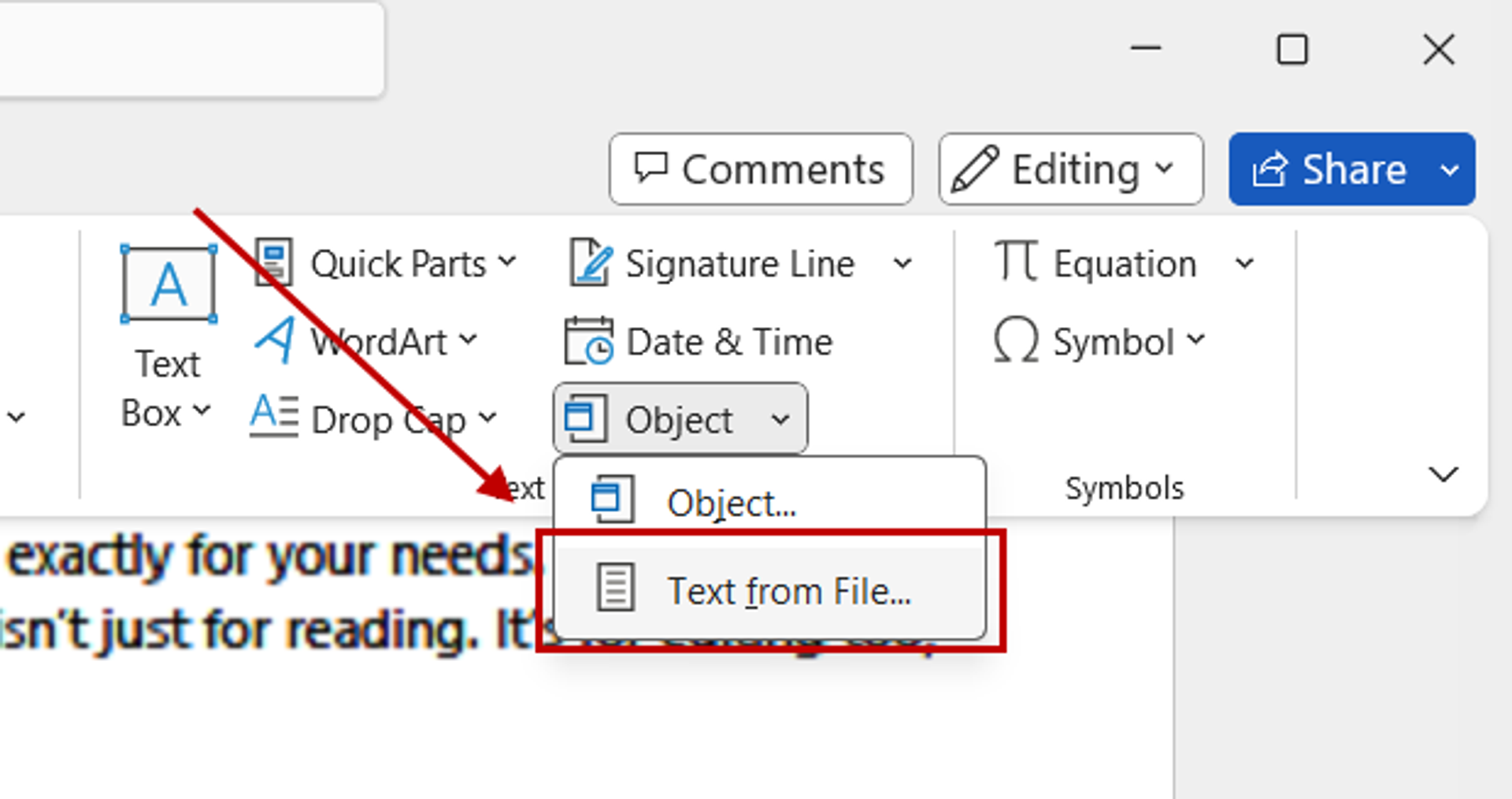Image resolution: width=1512 pixels, height=799 pixels.
Task: Open the Equation dropdown arrow
Action: coord(1246,263)
